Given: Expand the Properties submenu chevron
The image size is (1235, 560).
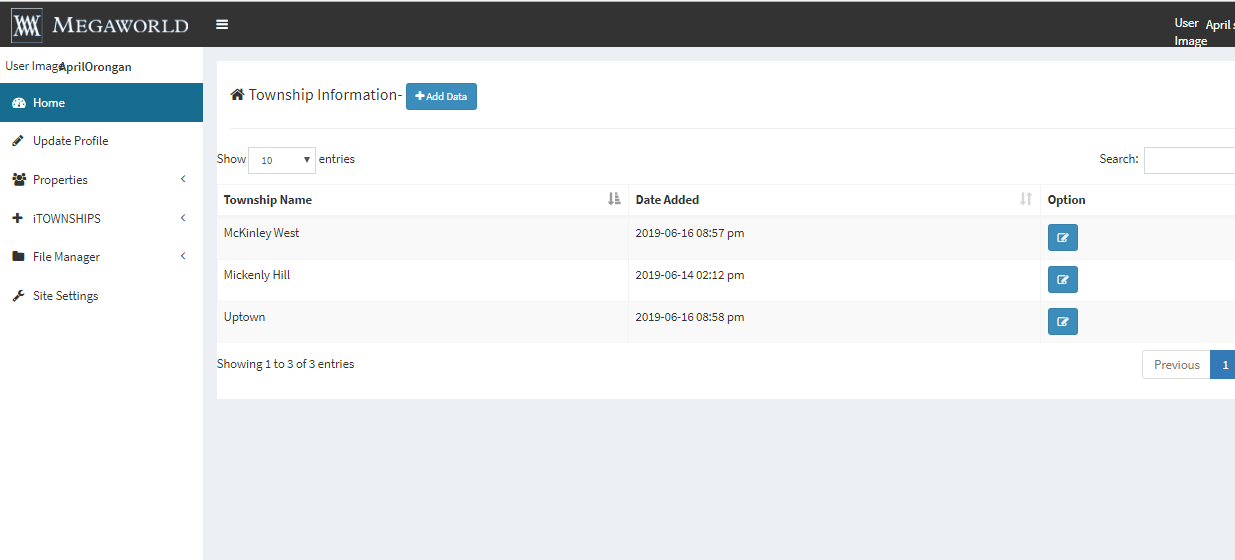Looking at the screenshot, I should 183,179.
